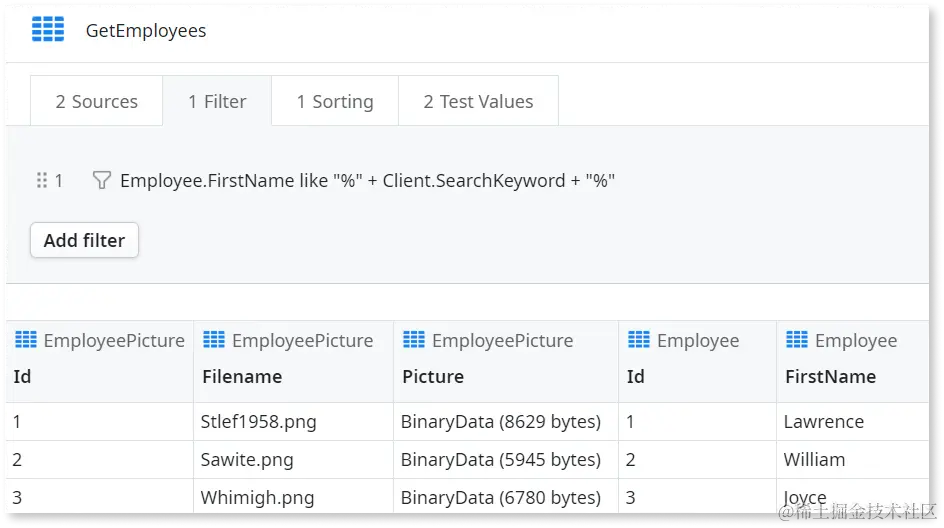
Task: Click the filter funnel icon
Action: (101, 180)
